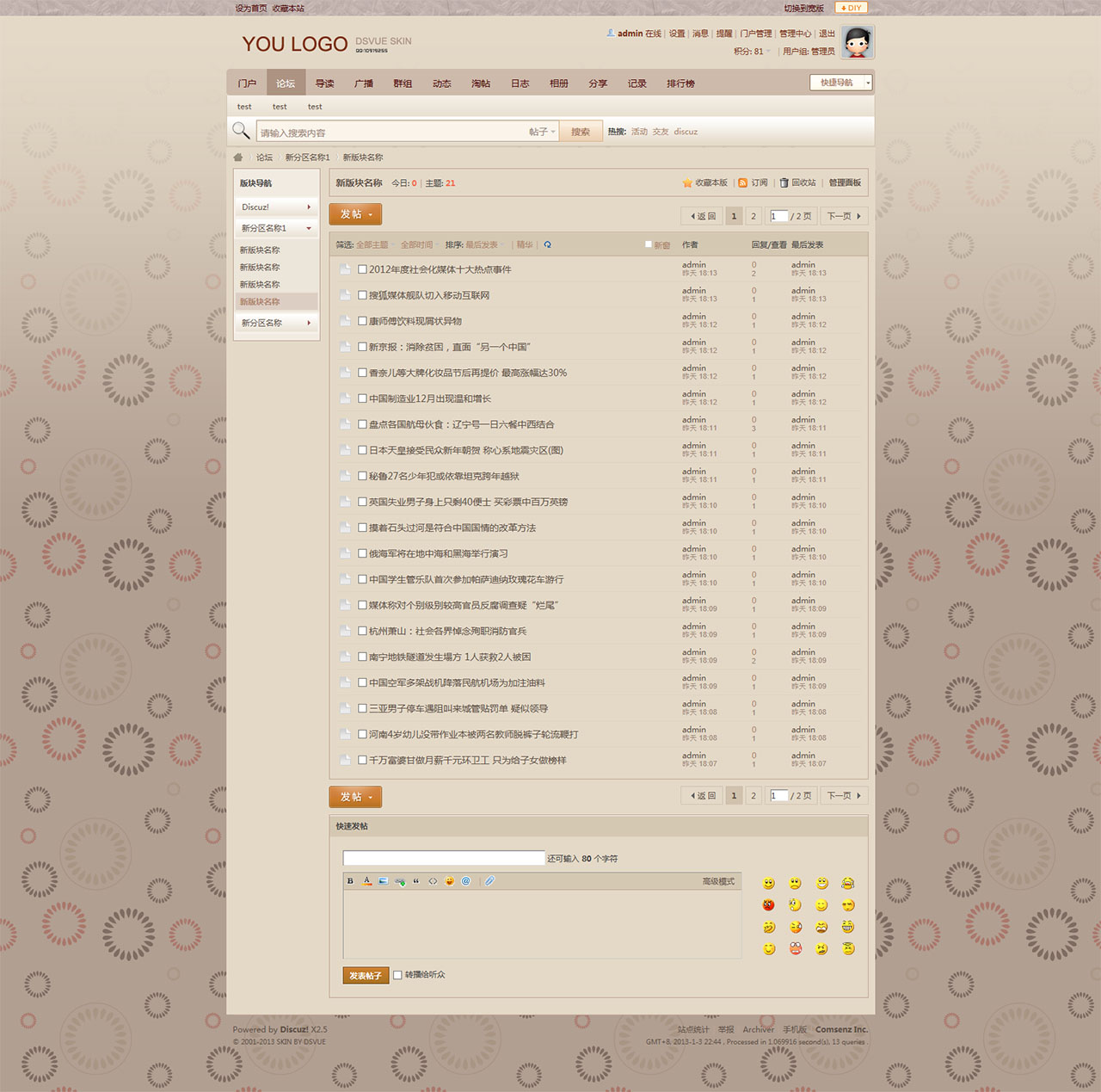
Task: Go to page 2 in top pagination
Action: [x=753, y=216]
